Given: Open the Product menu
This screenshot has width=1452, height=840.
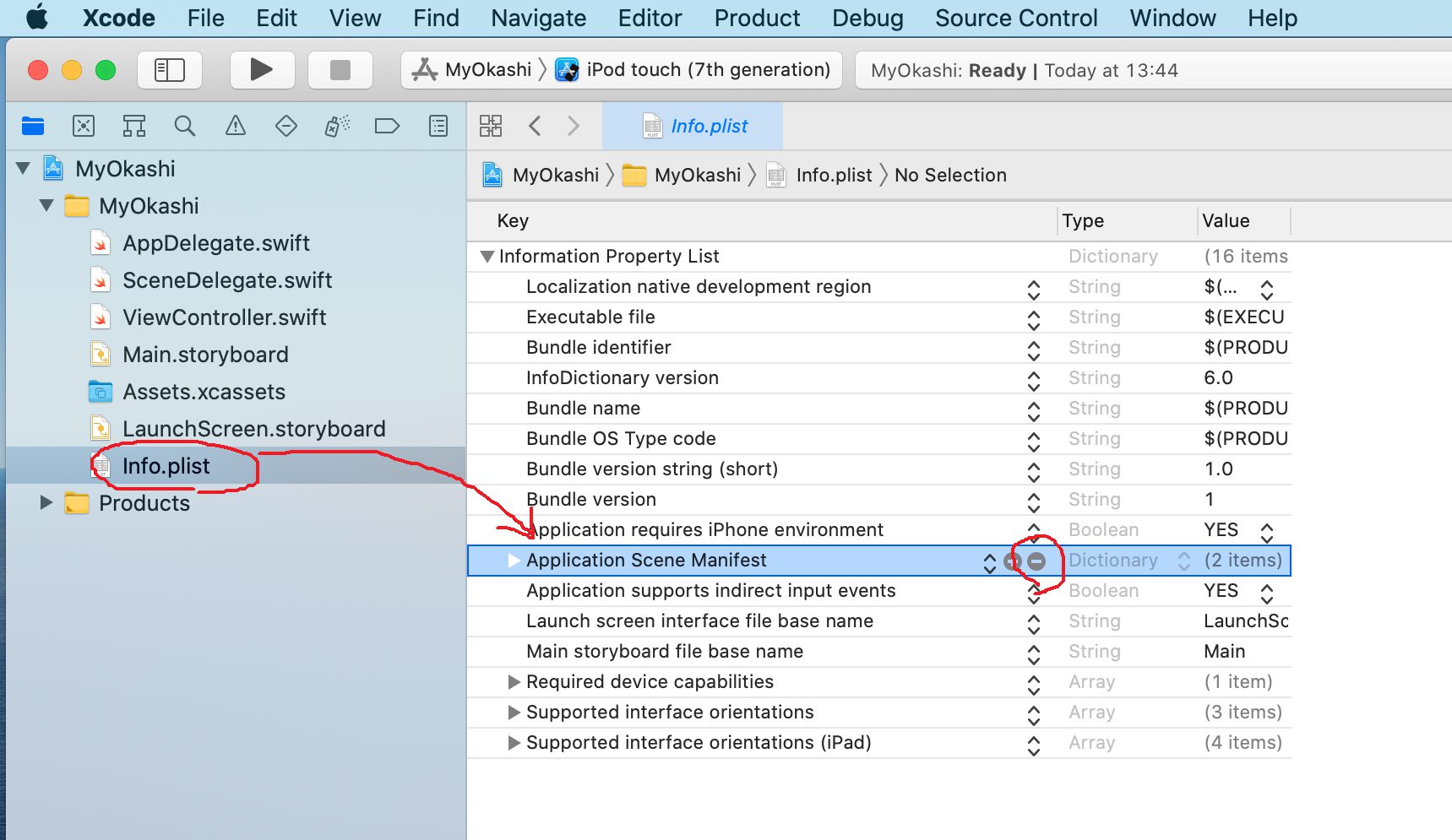Looking at the screenshot, I should (x=757, y=18).
